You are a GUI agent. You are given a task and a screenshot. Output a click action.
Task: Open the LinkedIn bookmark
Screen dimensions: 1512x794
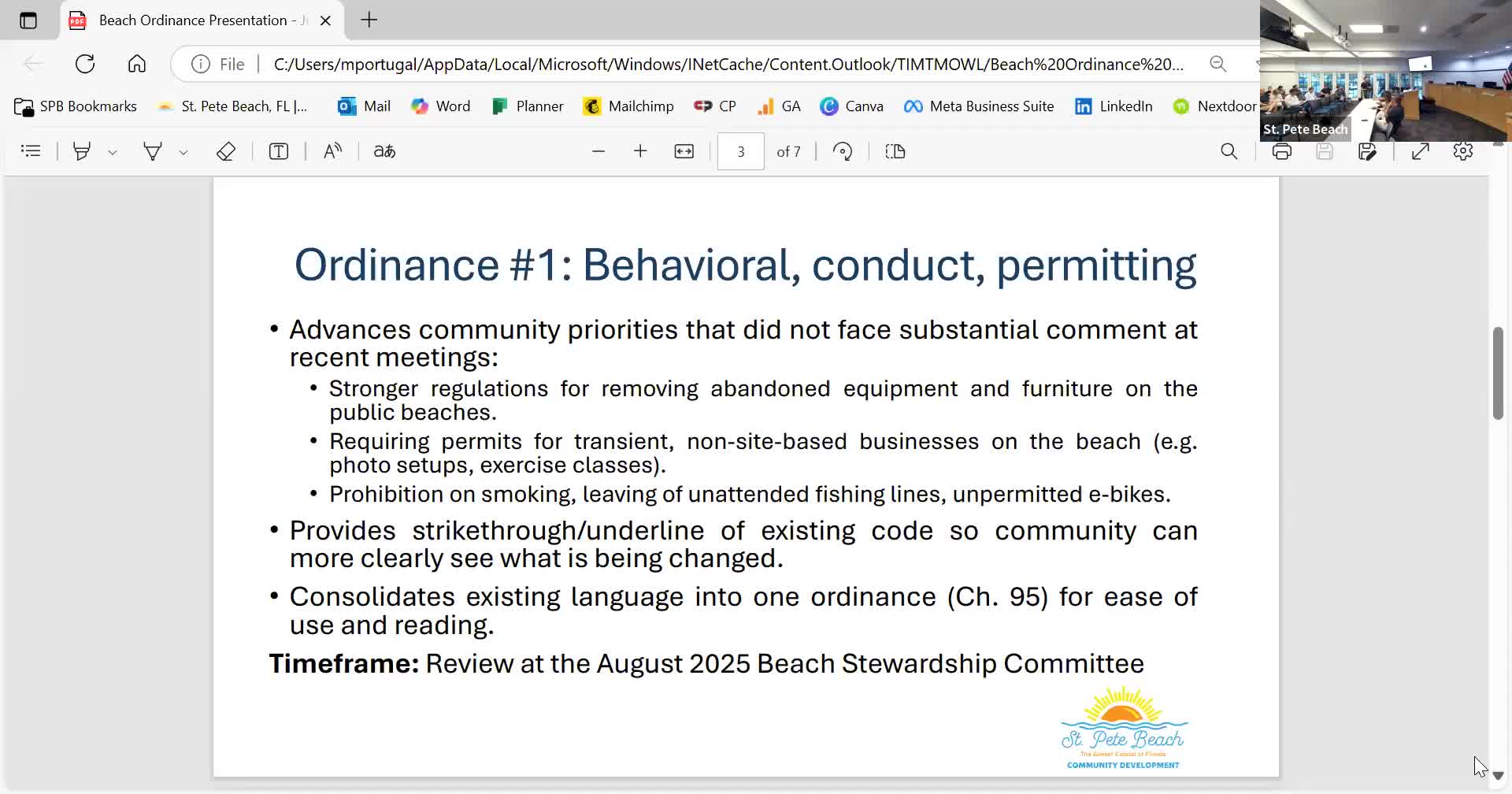click(x=1114, y=106)
